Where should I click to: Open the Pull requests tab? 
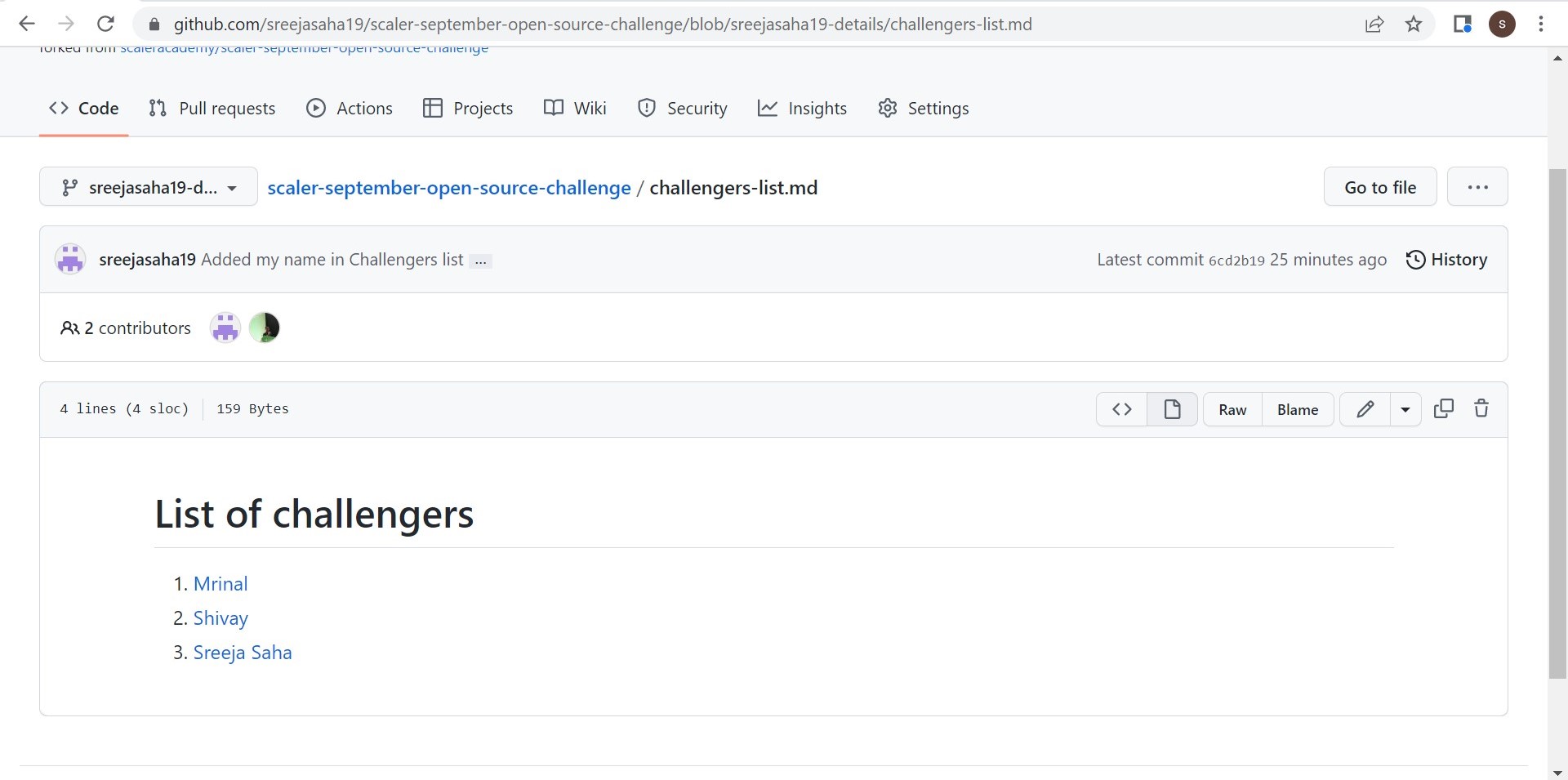pos(212,109)
